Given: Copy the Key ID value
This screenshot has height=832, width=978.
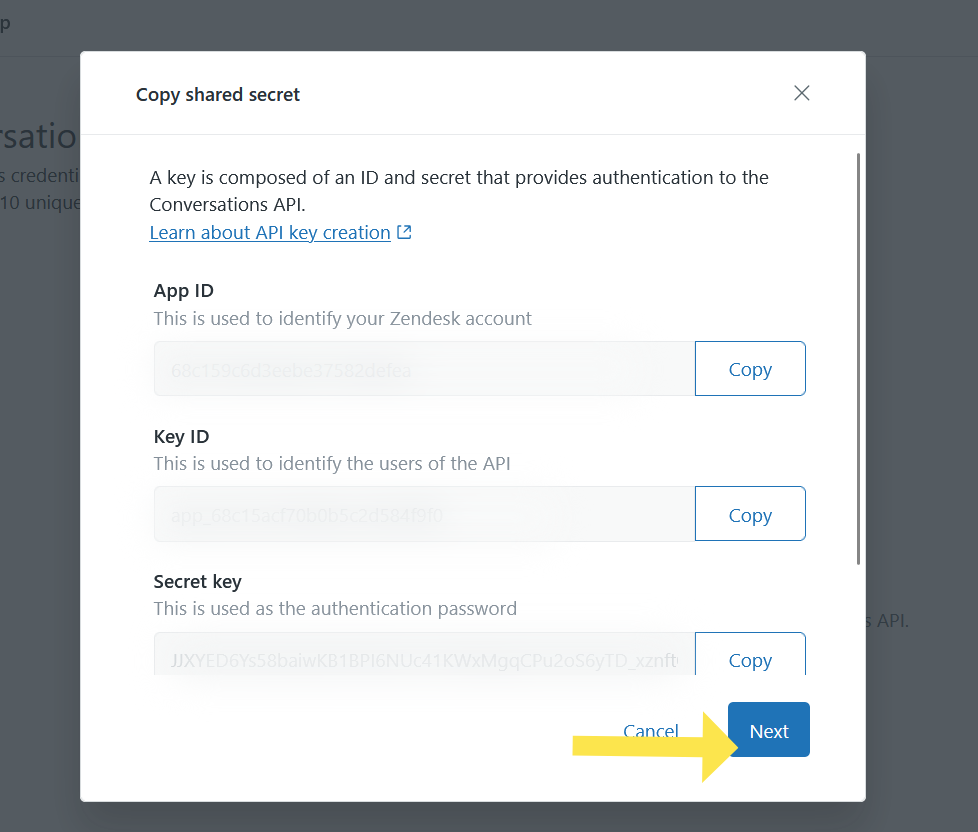Looking at the screenshot, I should [x=750, y=515].
